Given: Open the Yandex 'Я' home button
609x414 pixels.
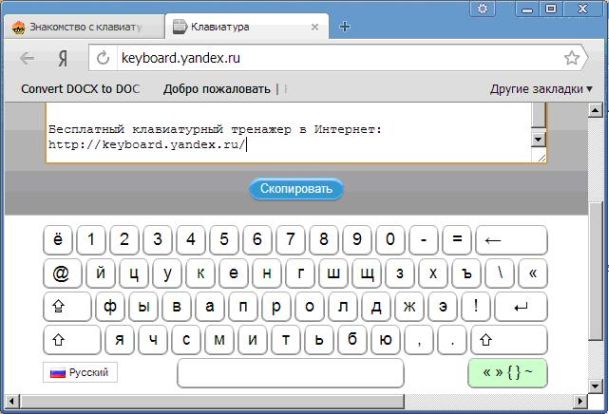Looking at the screenshot, I should (x=63, y=58).
